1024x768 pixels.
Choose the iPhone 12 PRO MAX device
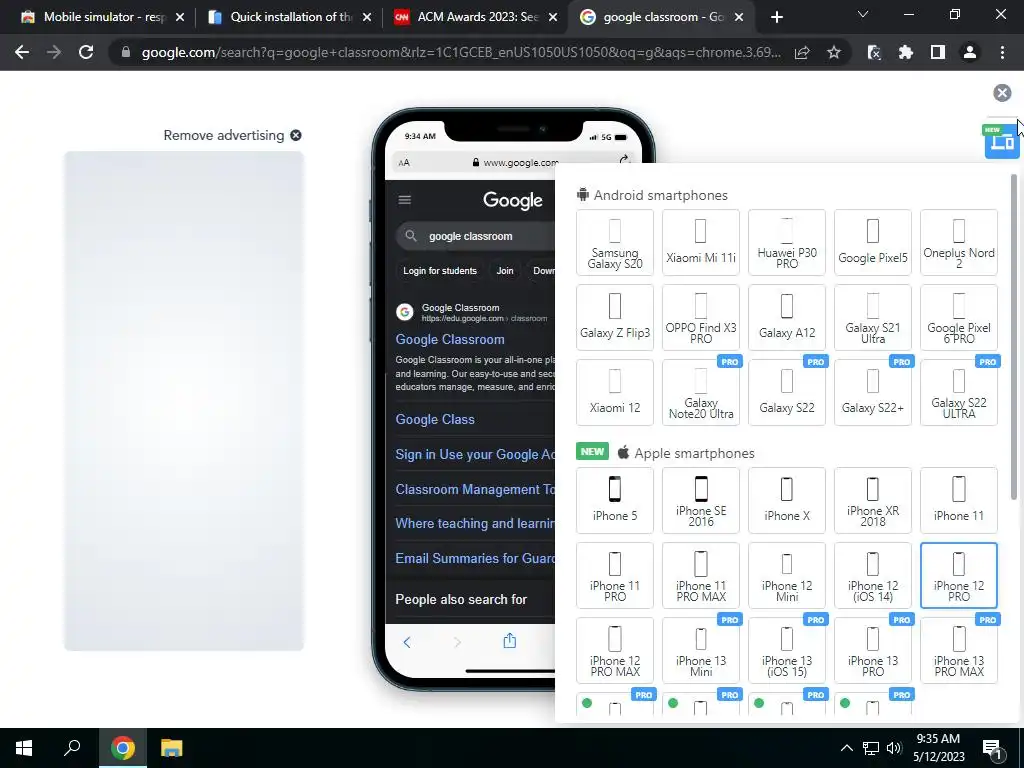pos(615,651)
